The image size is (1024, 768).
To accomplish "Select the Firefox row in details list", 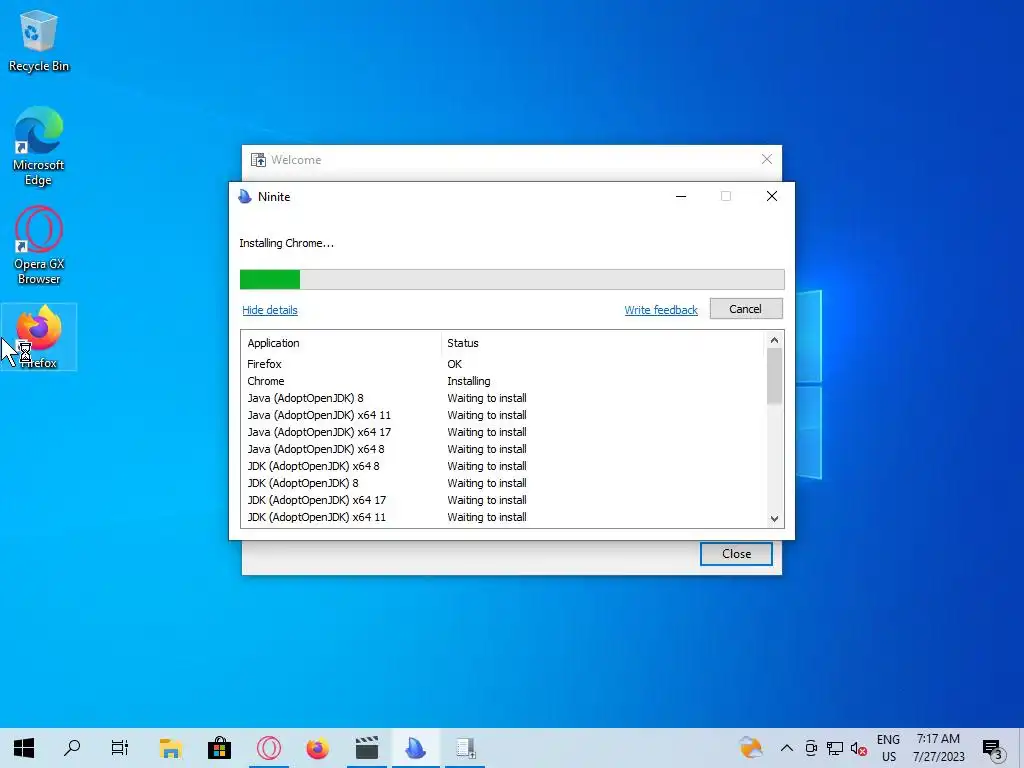I will [503, 364].
